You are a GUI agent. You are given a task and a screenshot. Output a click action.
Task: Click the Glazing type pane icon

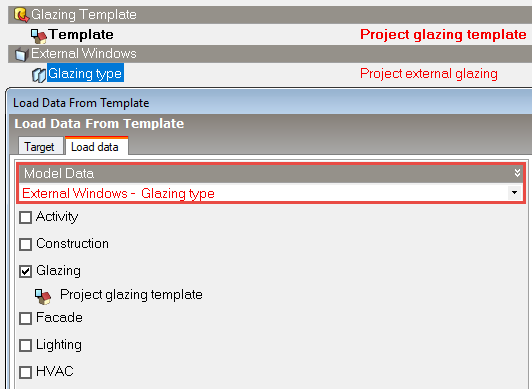point(39,75)
